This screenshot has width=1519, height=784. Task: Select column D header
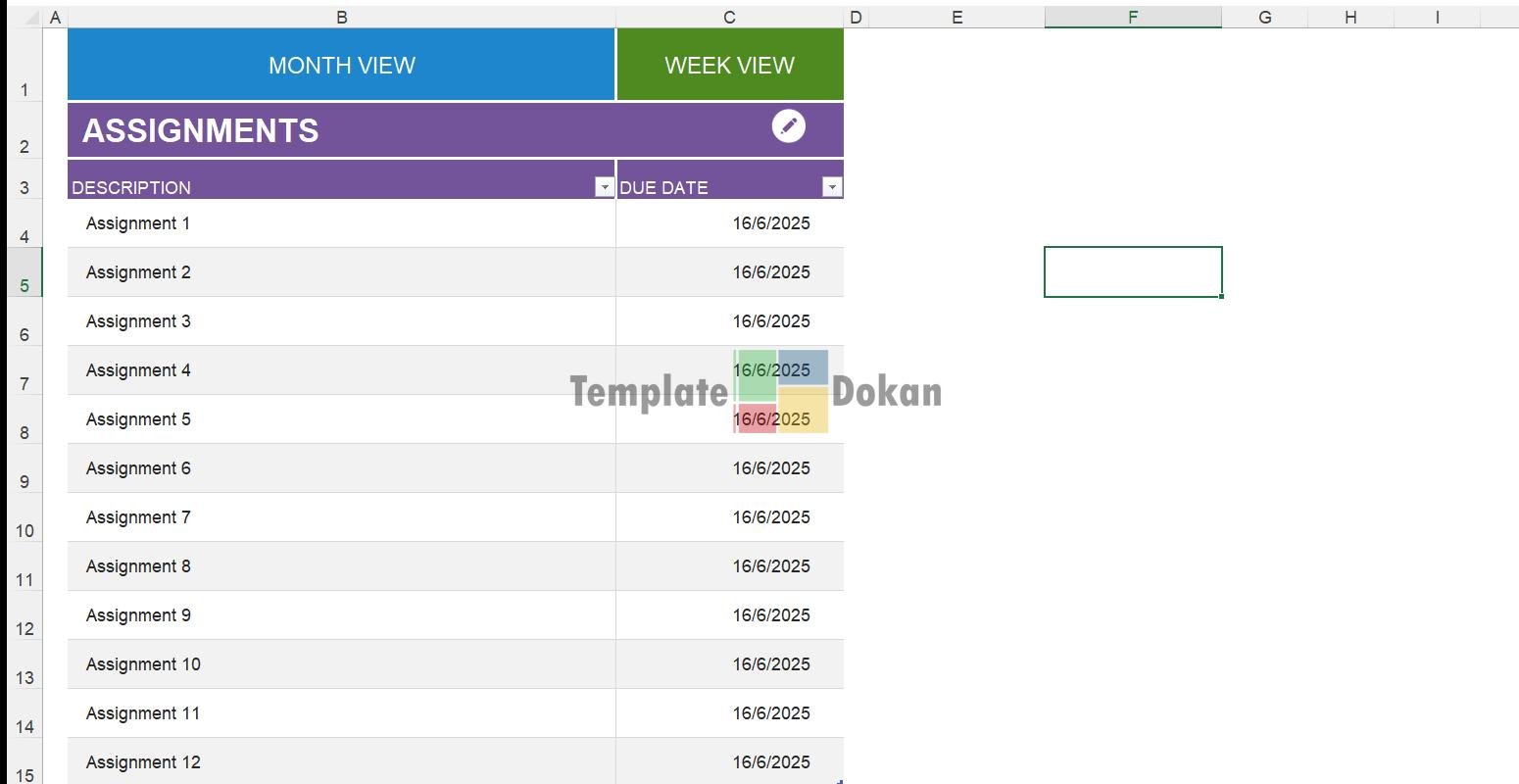coord(856,17)
